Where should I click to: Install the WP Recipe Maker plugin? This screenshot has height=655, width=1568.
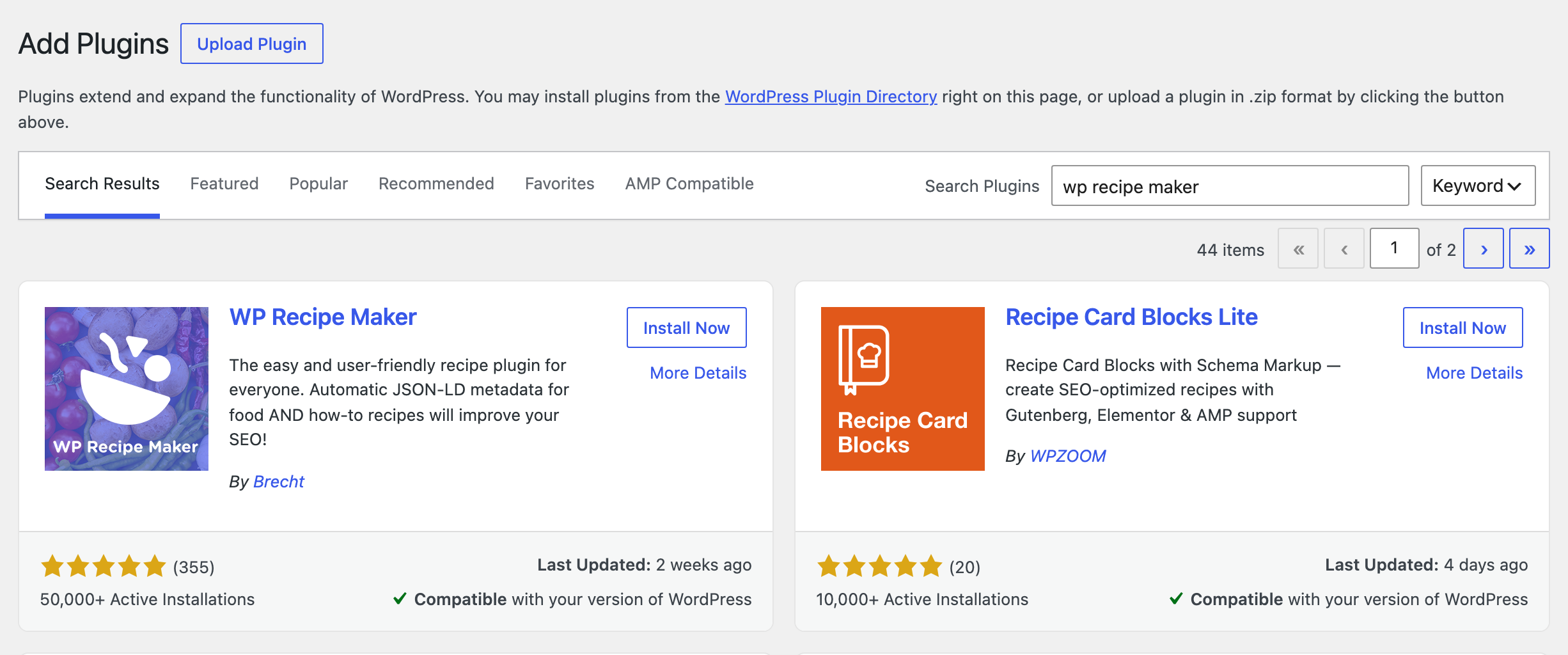click(687, 327)
